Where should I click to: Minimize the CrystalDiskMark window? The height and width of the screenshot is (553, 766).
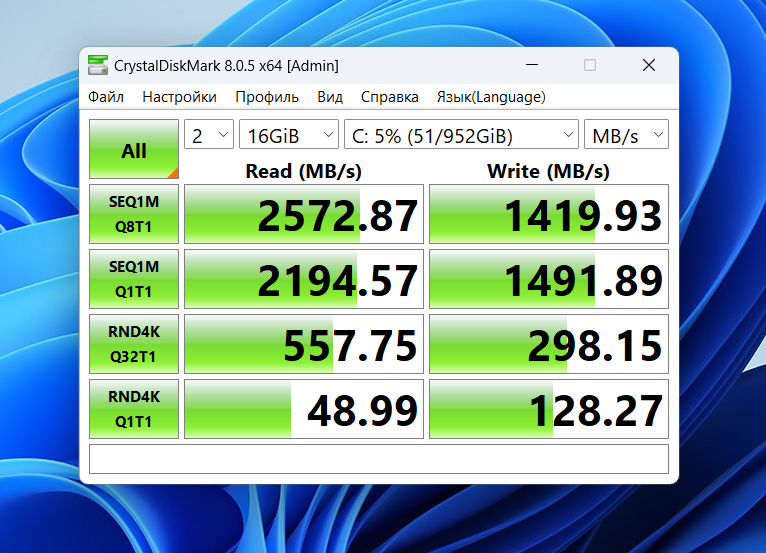(x=532, y=65)
